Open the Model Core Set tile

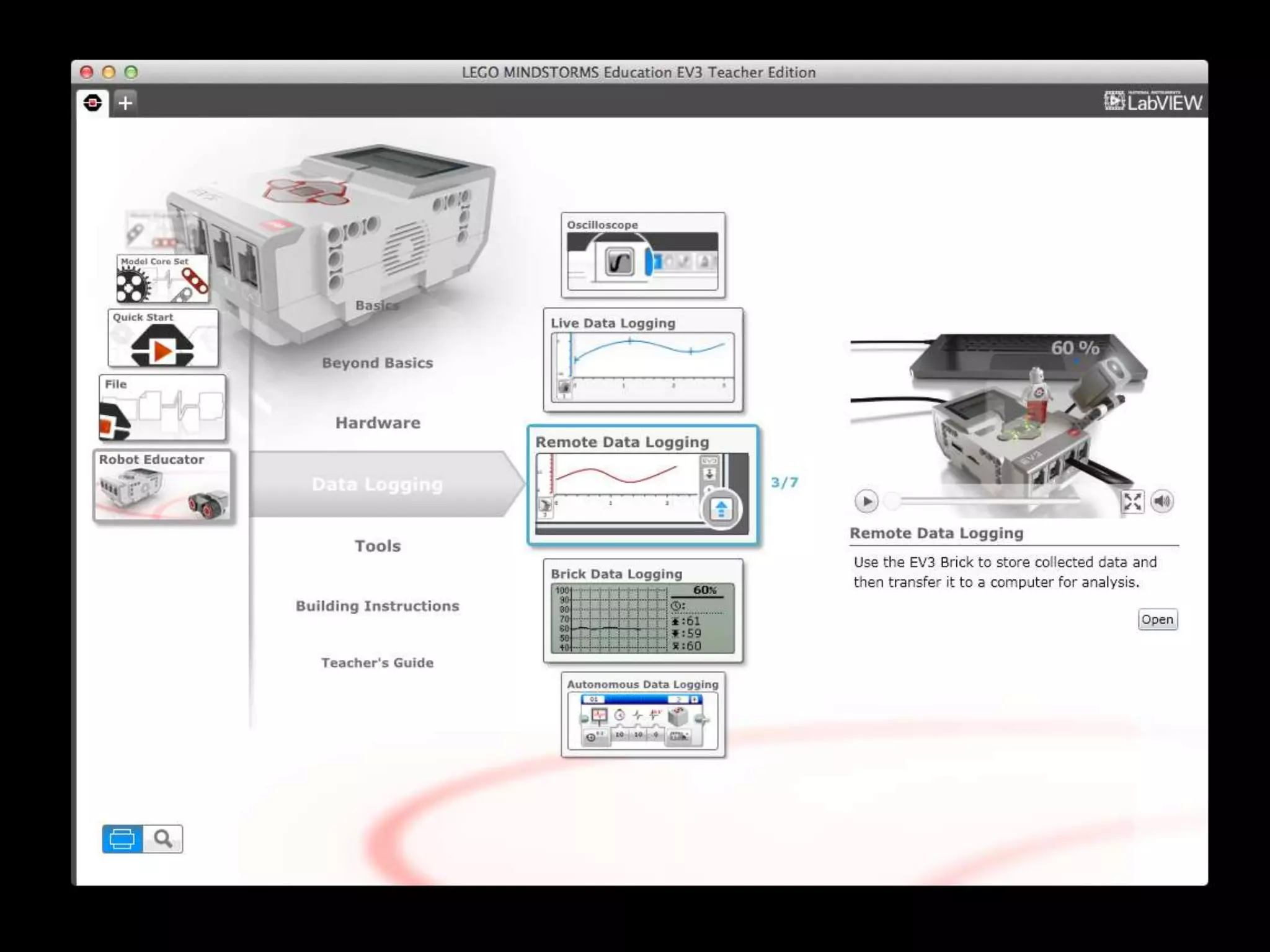point(162,278)
